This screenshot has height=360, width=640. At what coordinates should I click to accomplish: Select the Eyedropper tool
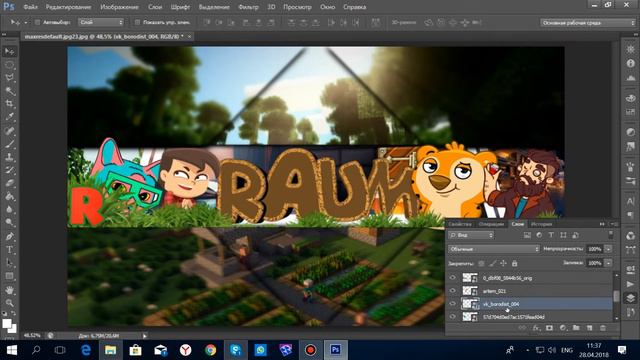pyautogui.click(x=9, y=117)
